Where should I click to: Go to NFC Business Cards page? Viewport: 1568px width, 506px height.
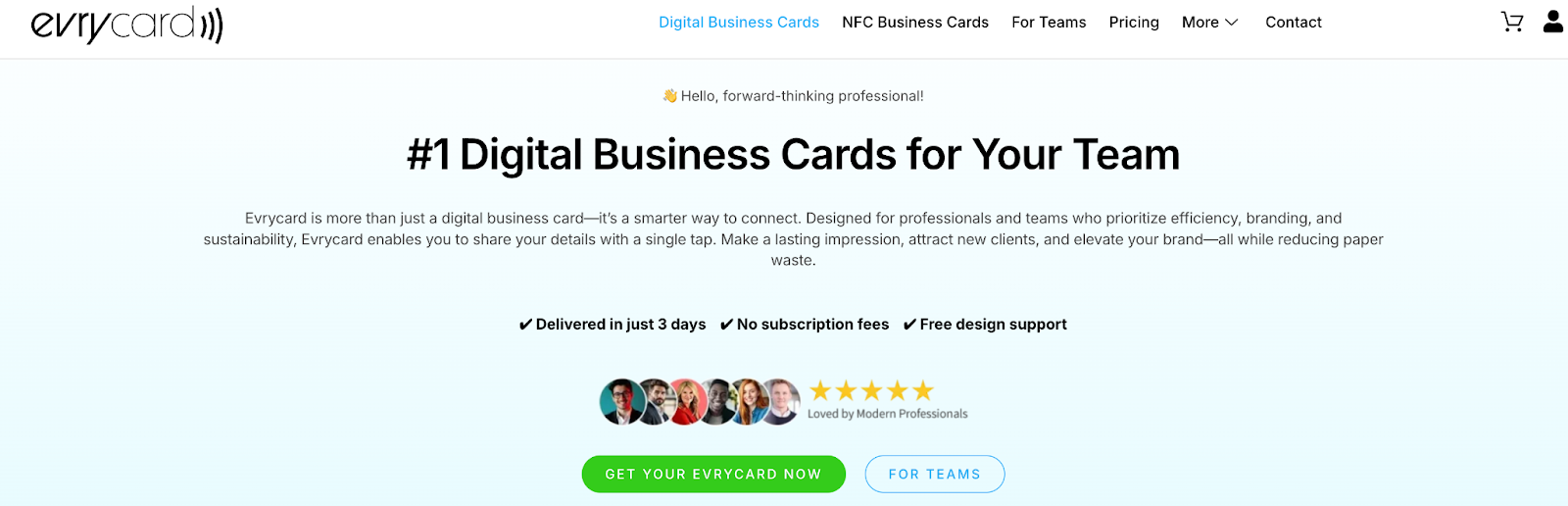click(x=915, y=23)
